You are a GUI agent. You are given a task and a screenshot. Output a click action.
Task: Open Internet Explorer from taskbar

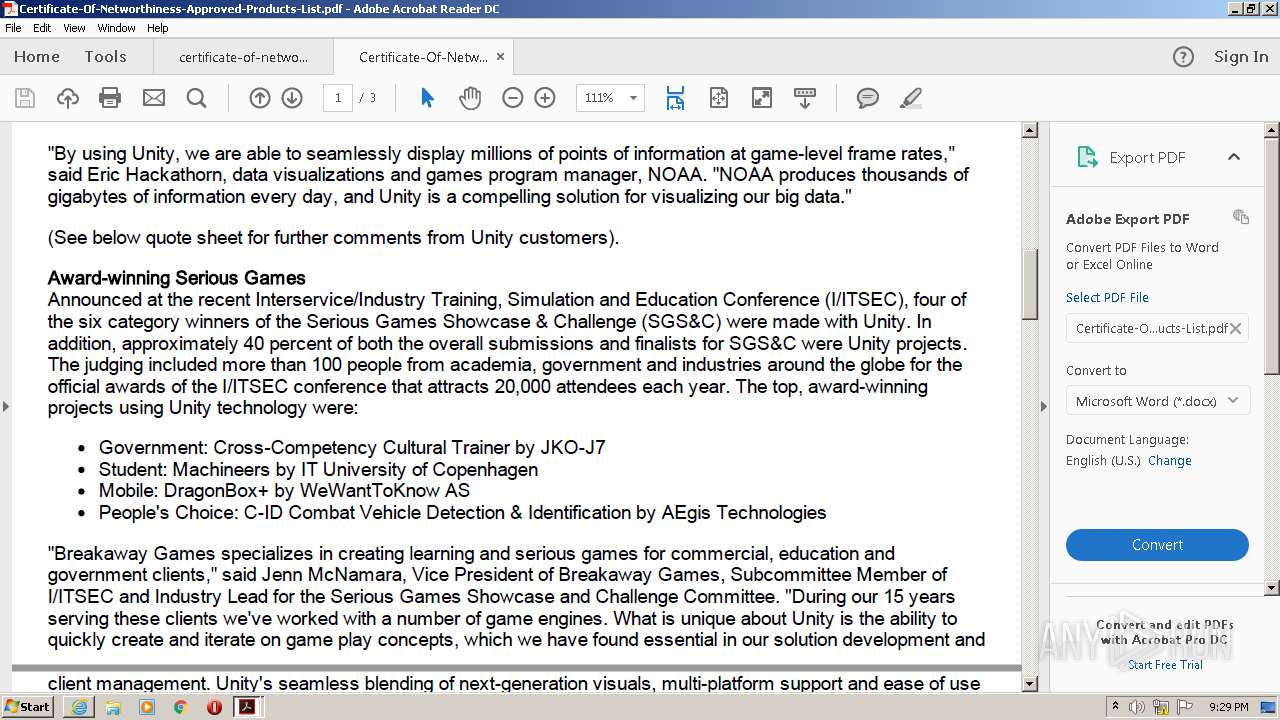click(x=79, y=707)
